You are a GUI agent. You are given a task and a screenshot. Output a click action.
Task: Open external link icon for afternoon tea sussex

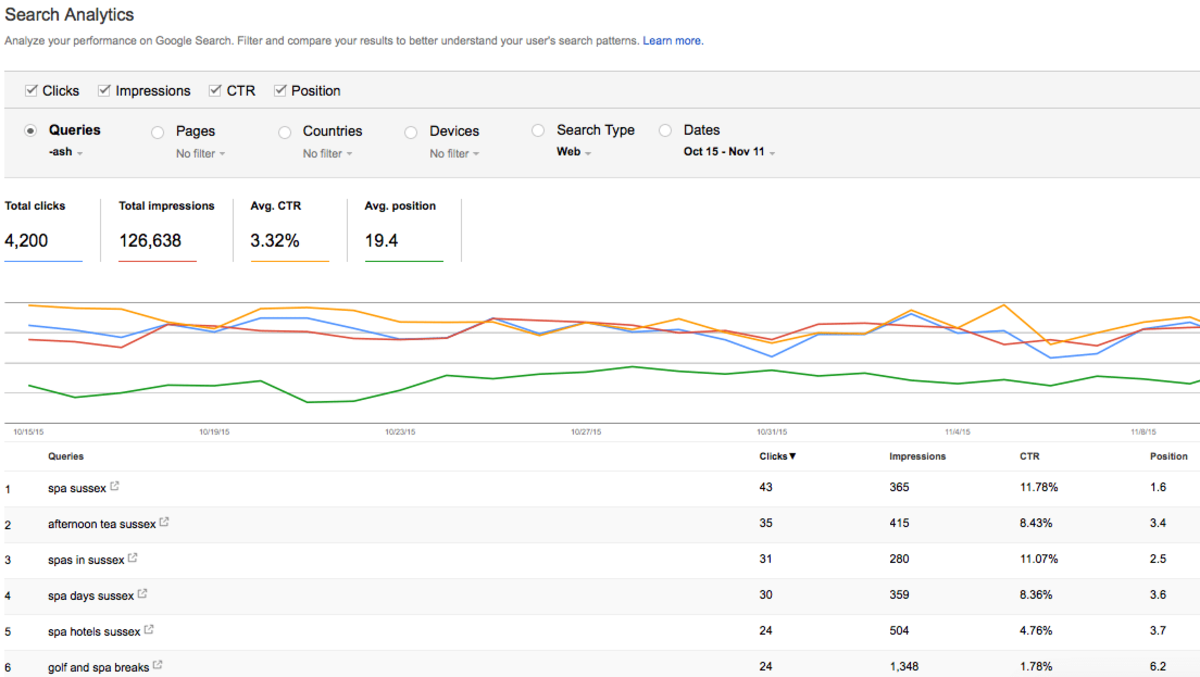(164, 522)
